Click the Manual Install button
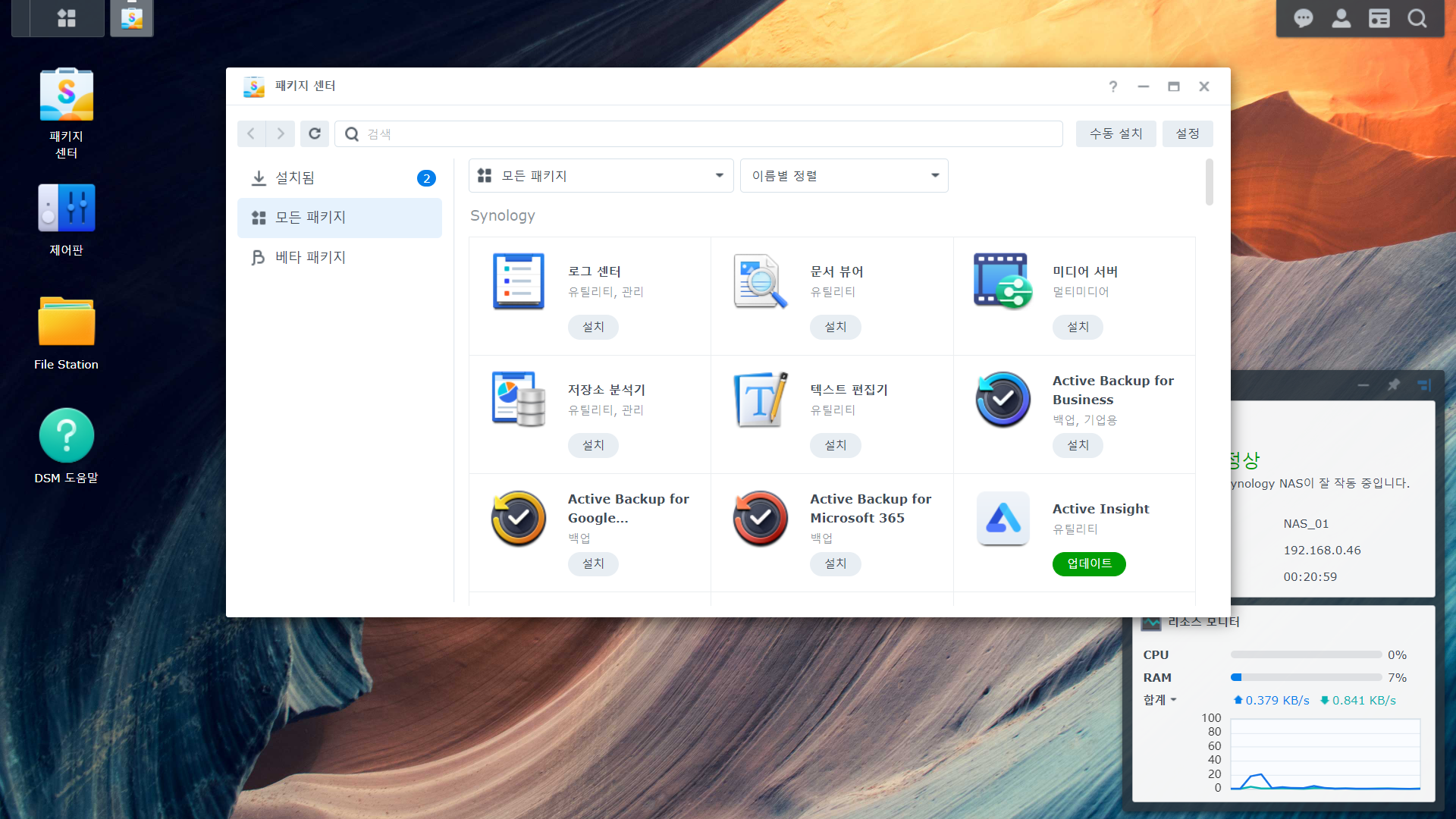This screenshot has width=1456, height=819. point(1116,133)
